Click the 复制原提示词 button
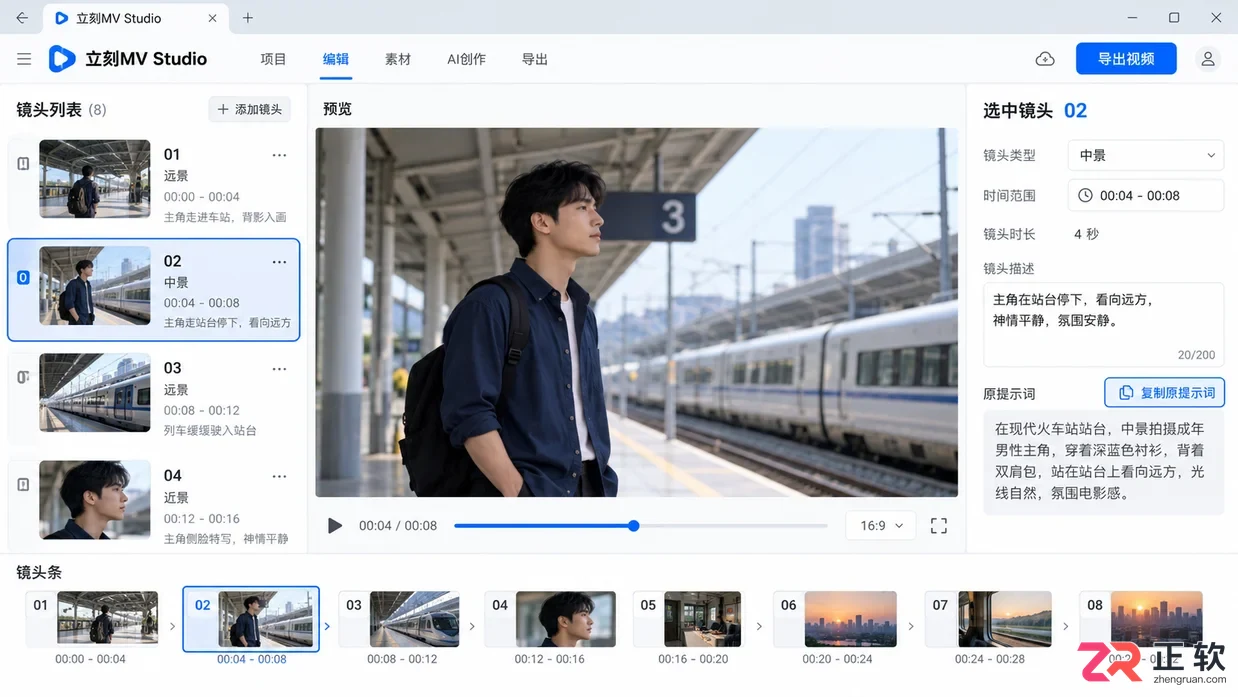 1165,393
